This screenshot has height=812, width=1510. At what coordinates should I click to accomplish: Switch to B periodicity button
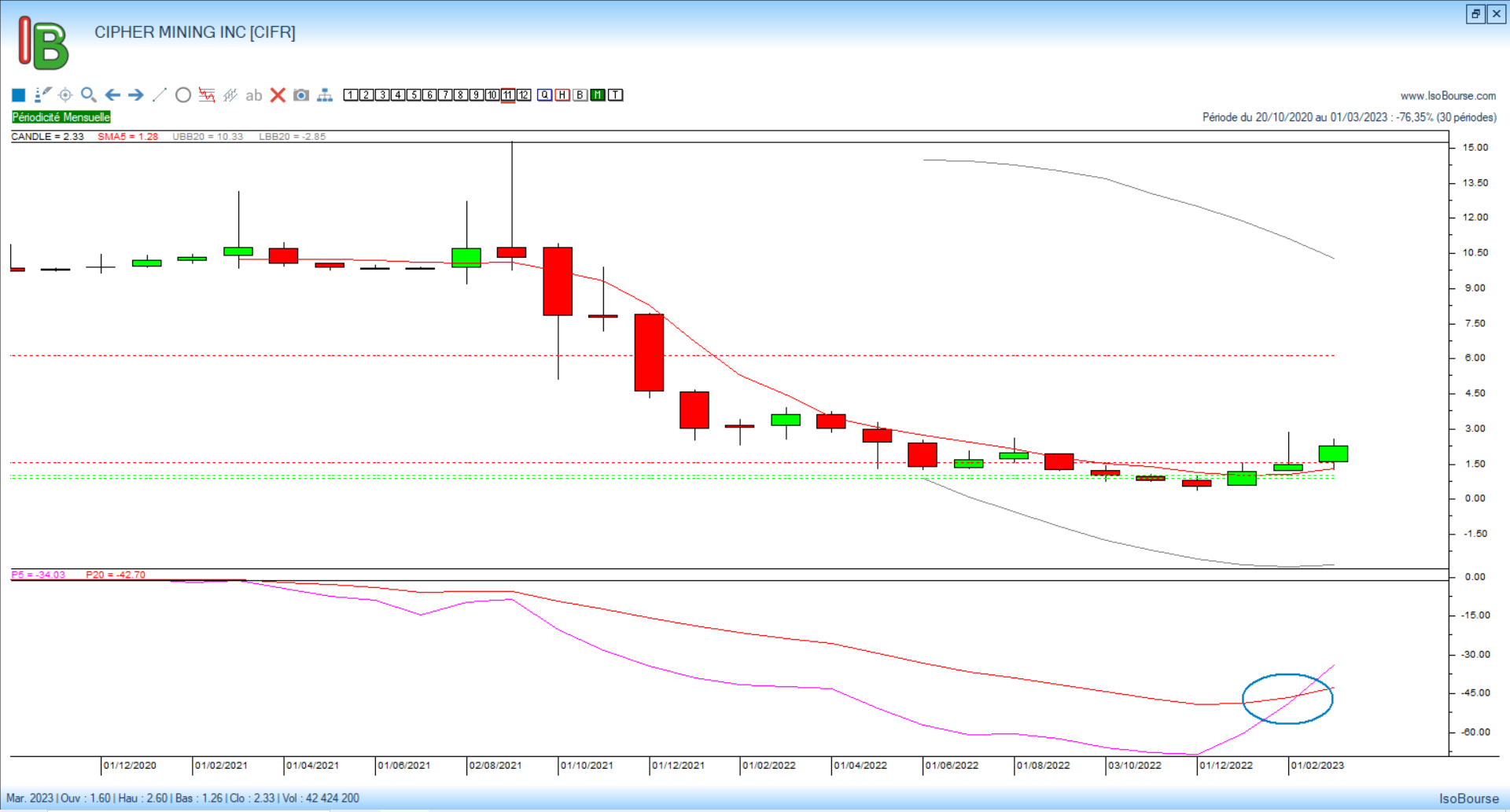tap(580, 95)
